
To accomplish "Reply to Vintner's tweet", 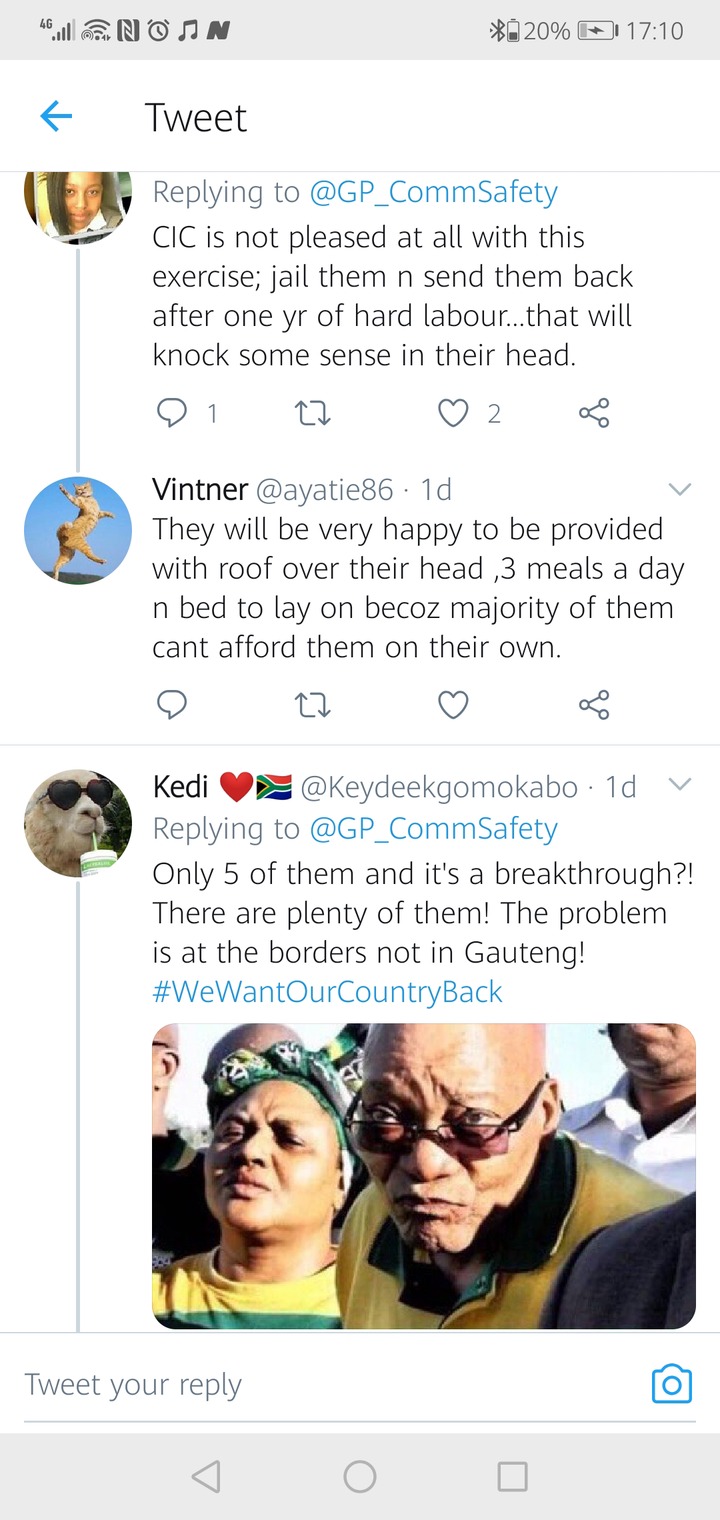I will [173, 705].
